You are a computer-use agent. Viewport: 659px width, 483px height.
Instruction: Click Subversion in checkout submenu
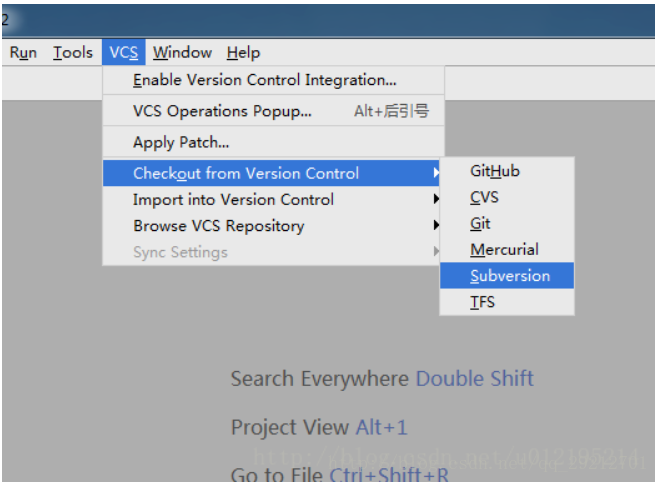(x=510, y=276)
